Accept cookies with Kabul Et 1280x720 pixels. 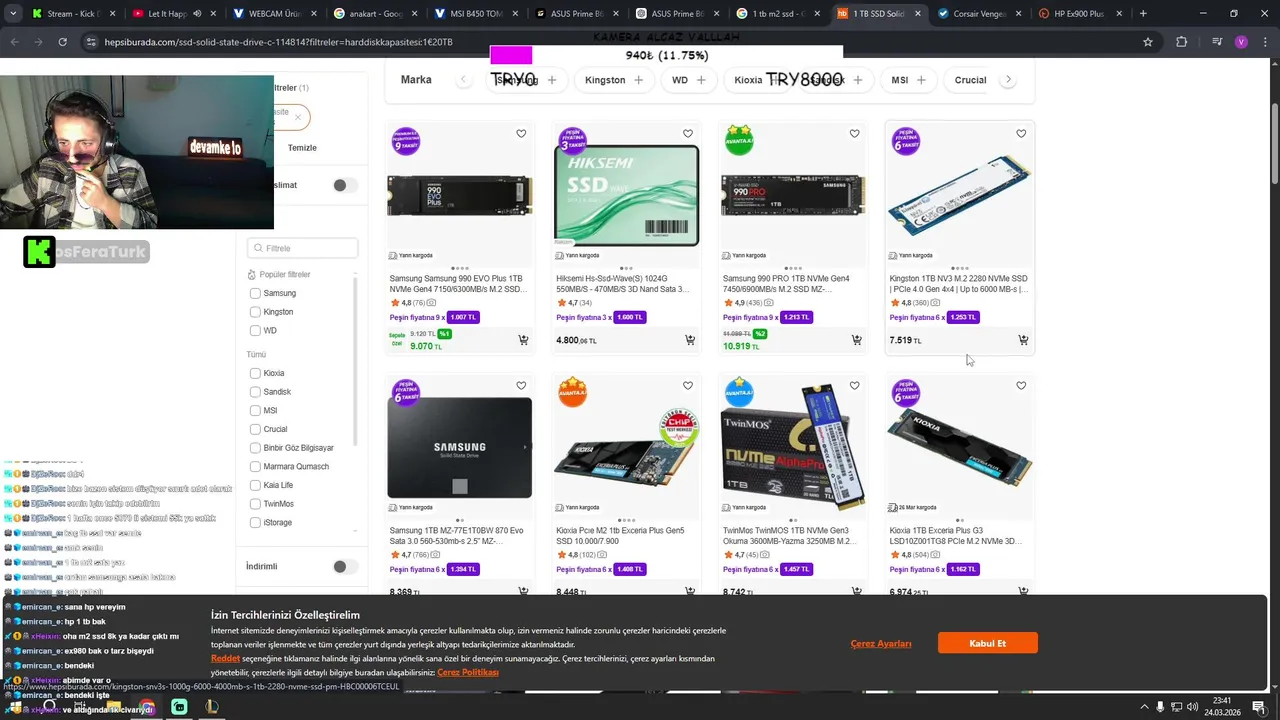987,643
